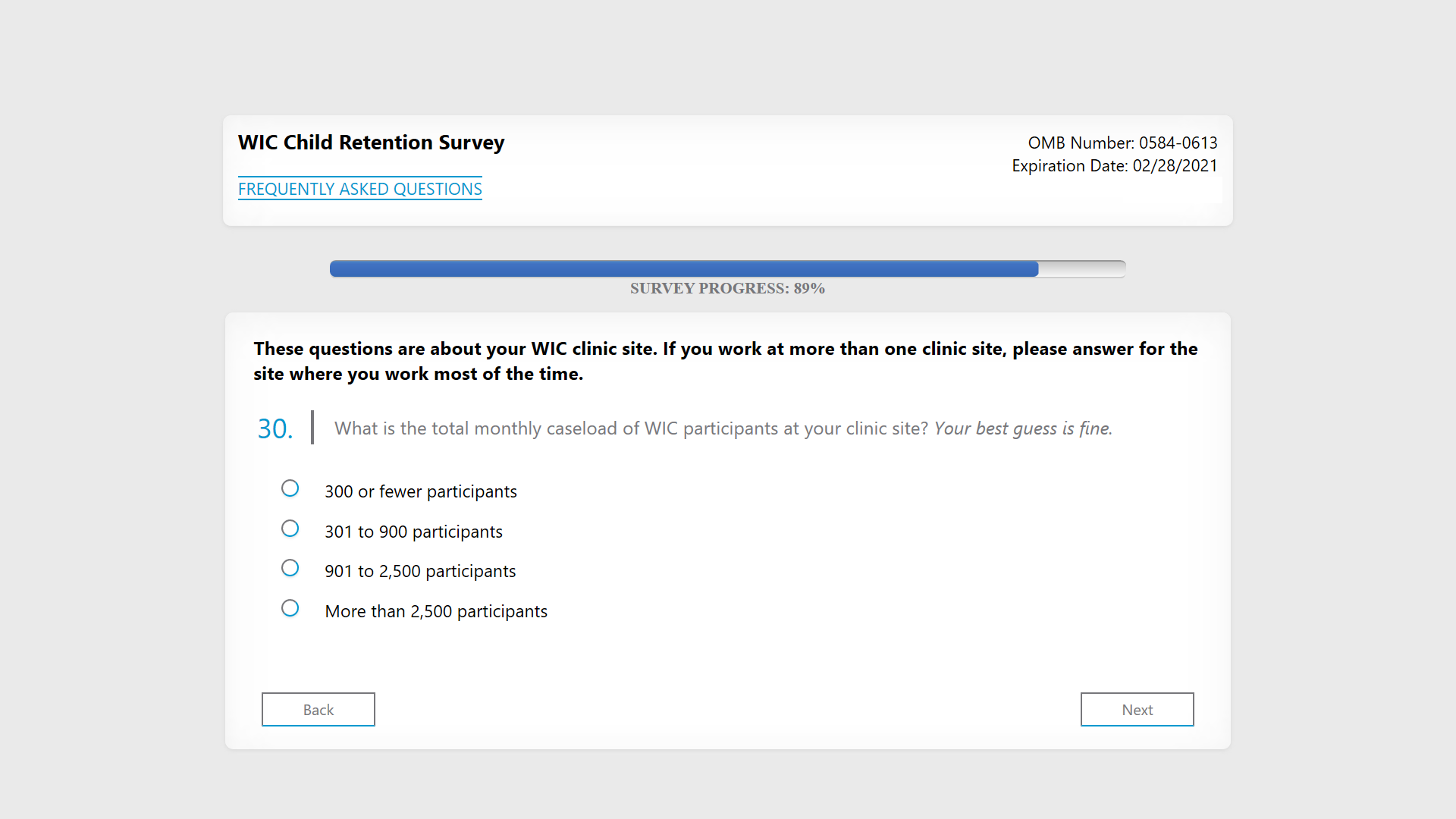1456x819 pixels.
Task: Click the Expiration Date 02/28/2021 text
Action: click(x=1114, y=165)
